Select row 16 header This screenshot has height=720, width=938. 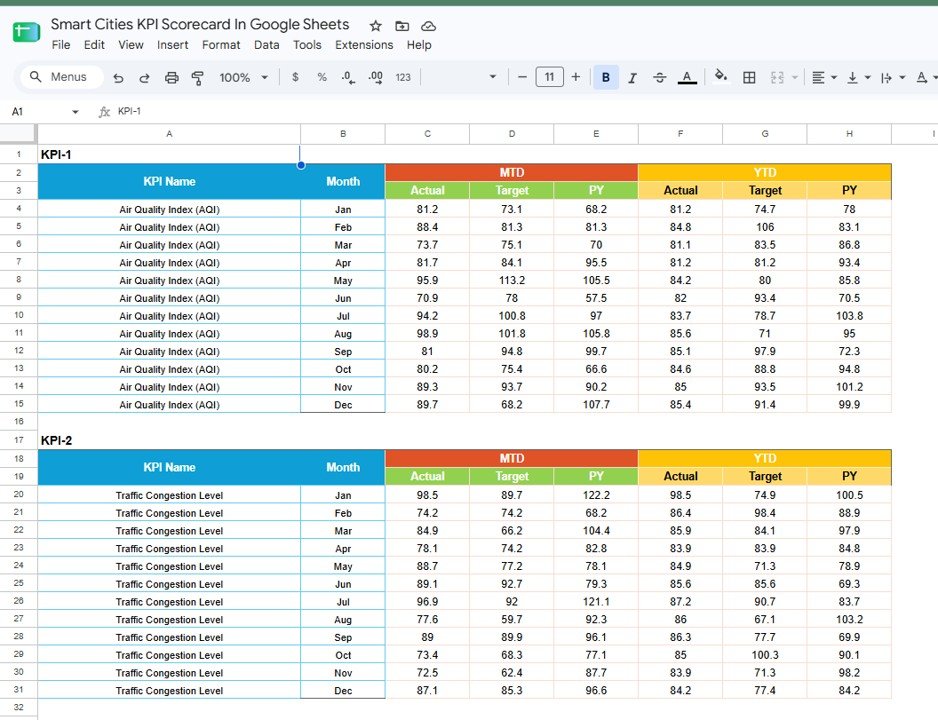pyautogui.click(x=19, y=422)
